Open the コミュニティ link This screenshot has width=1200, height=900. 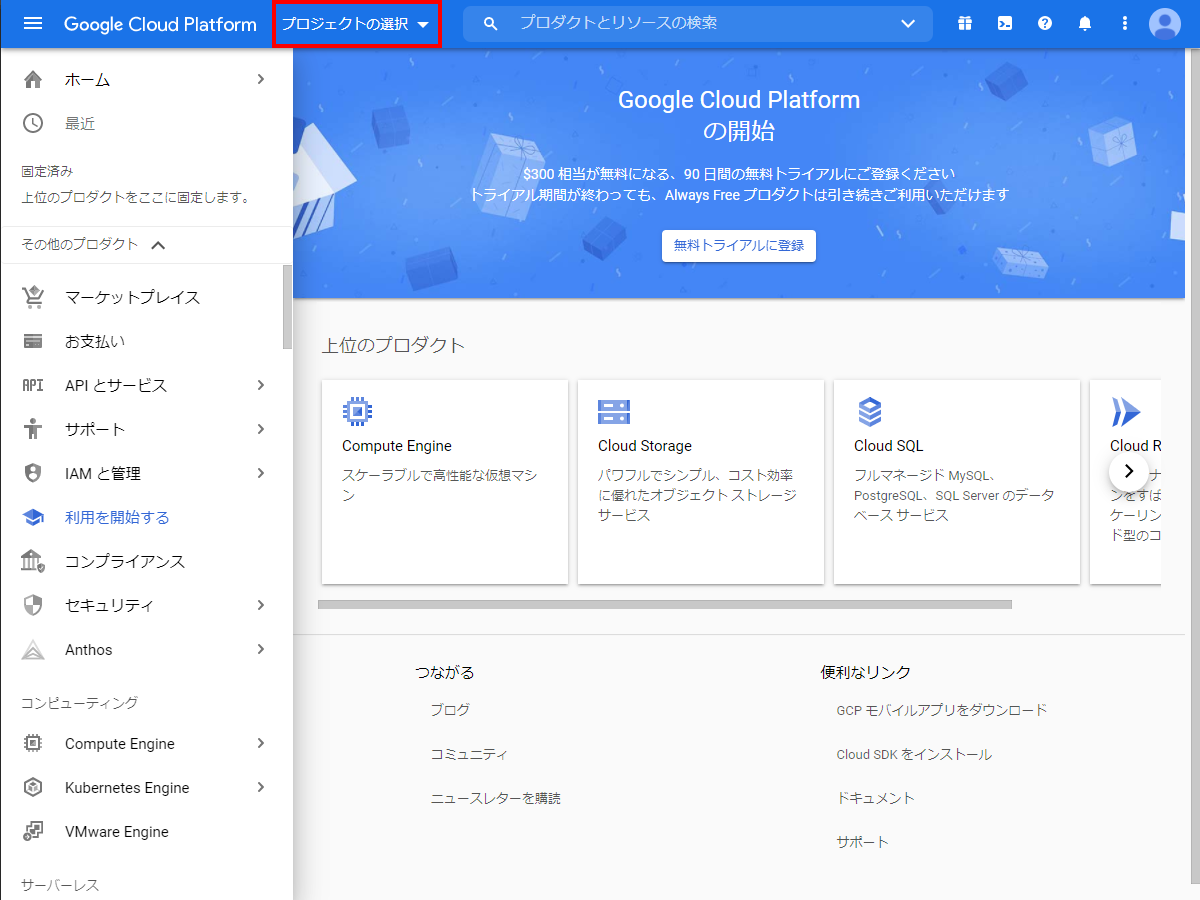pos(469,754)
